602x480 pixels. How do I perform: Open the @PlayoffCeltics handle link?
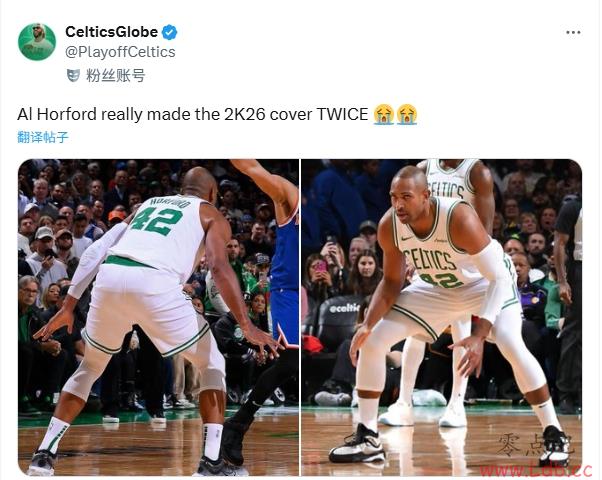pos(120,52)
